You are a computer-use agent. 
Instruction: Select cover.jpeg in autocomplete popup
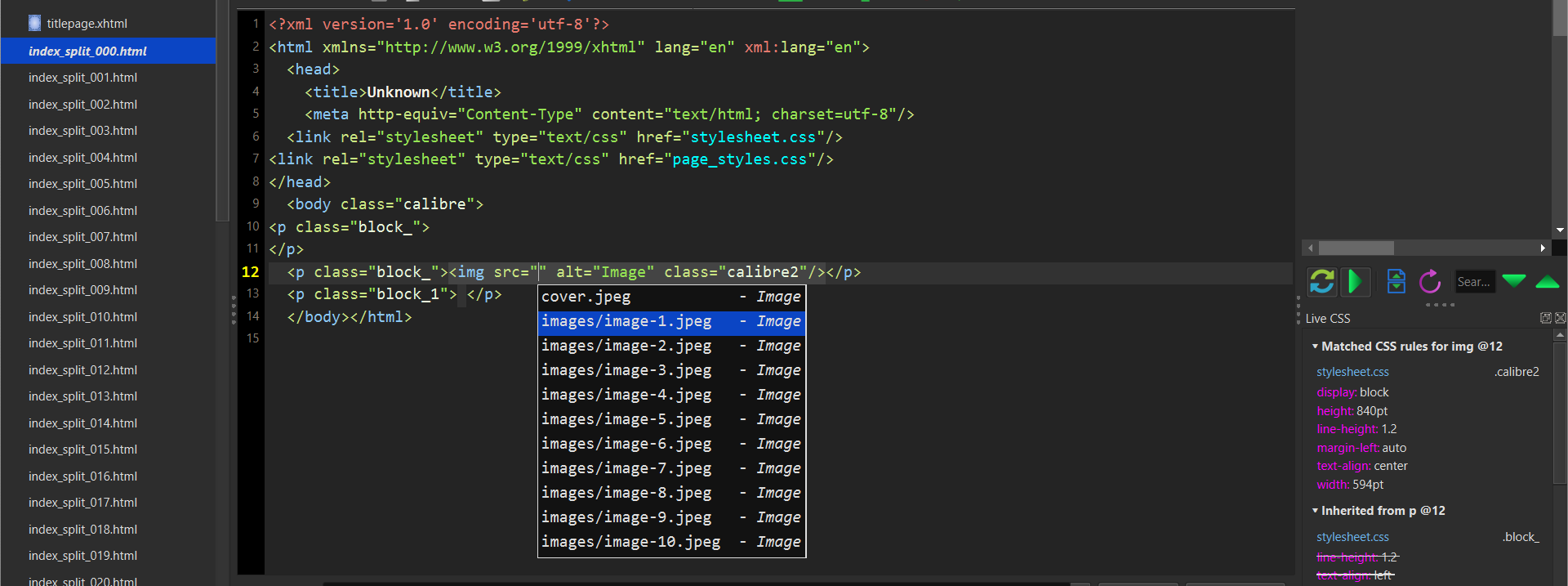pyautogui.click(x=586, y=297)
